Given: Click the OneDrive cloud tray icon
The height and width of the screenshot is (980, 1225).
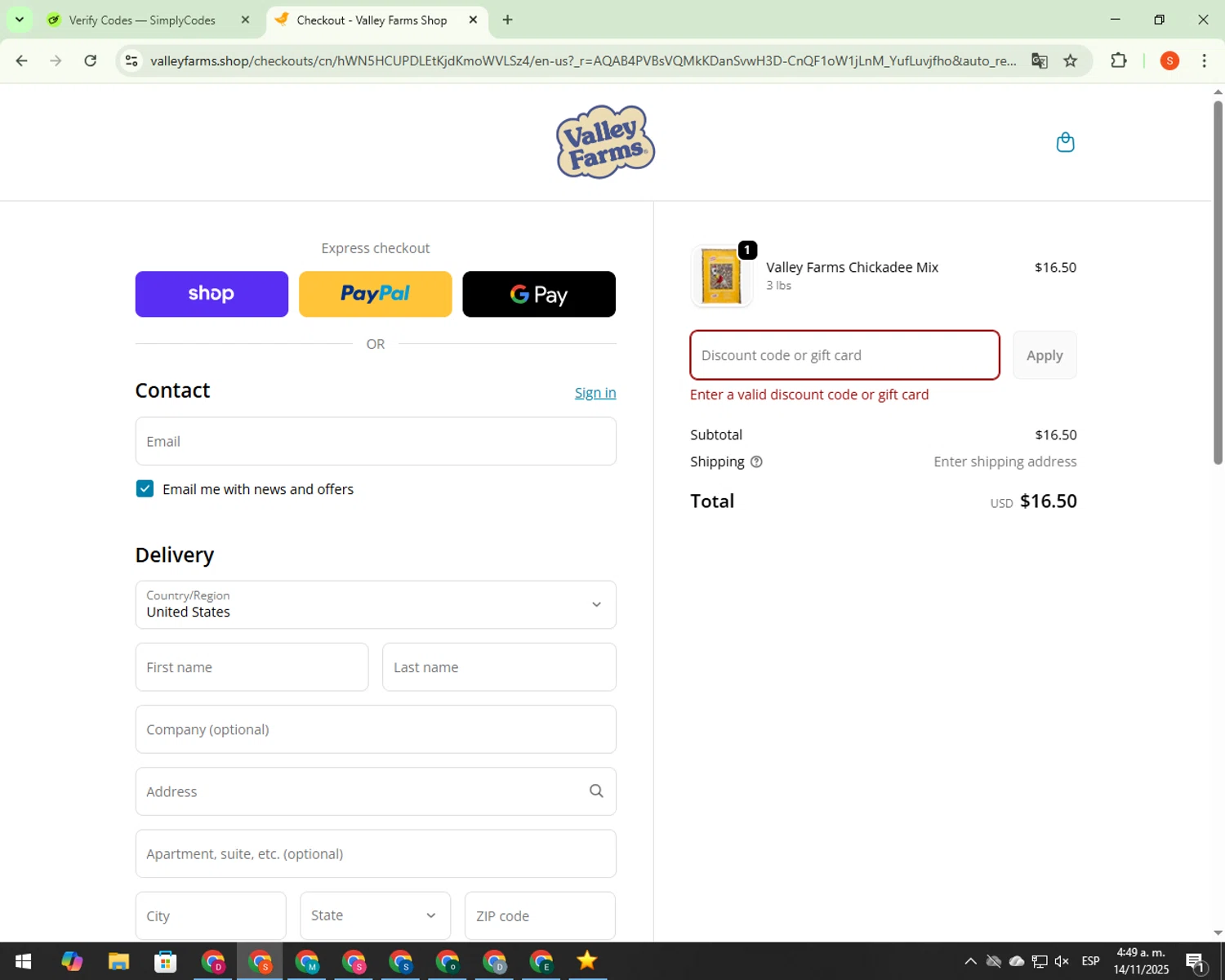Looking at the screenshot, I should (1016, 961).
